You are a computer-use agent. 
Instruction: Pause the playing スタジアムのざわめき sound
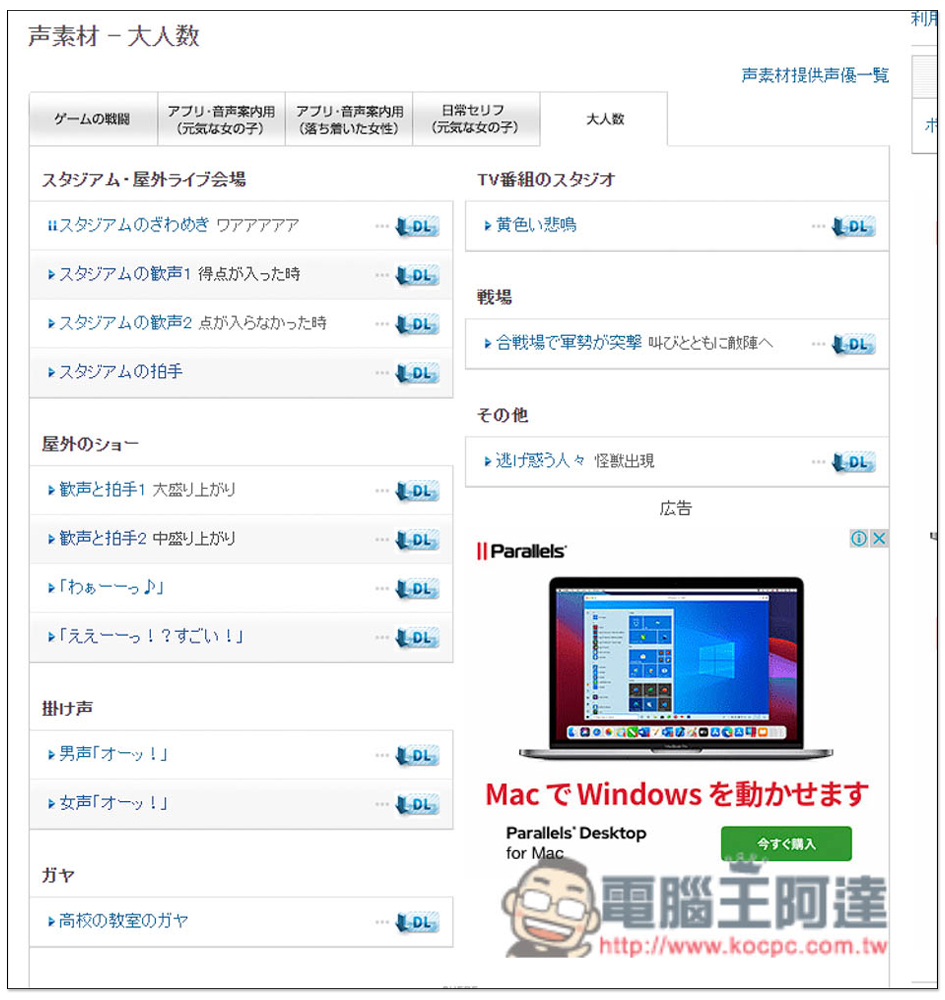point(52,226)
